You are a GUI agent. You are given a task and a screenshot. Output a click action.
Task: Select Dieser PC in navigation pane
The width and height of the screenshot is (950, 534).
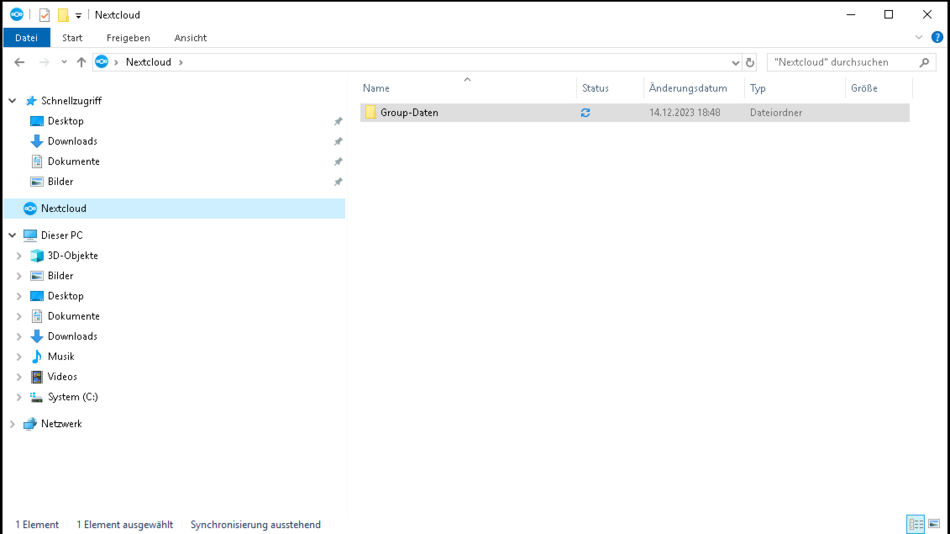tap(61, 235)
